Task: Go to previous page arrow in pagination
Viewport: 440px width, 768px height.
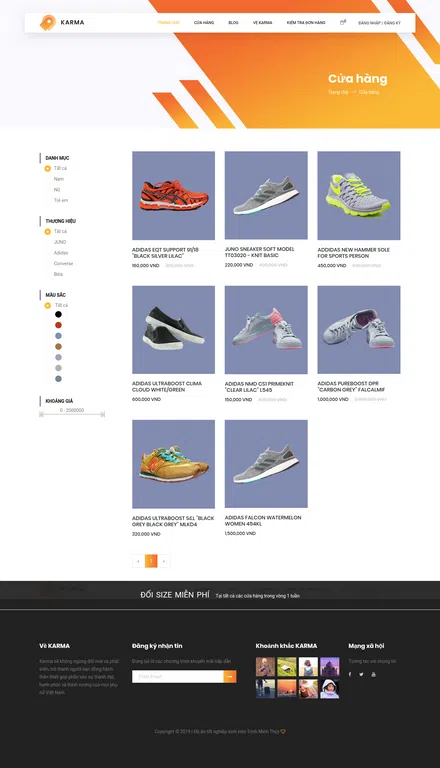Action: pyautogui.click(x=138, y=561)
